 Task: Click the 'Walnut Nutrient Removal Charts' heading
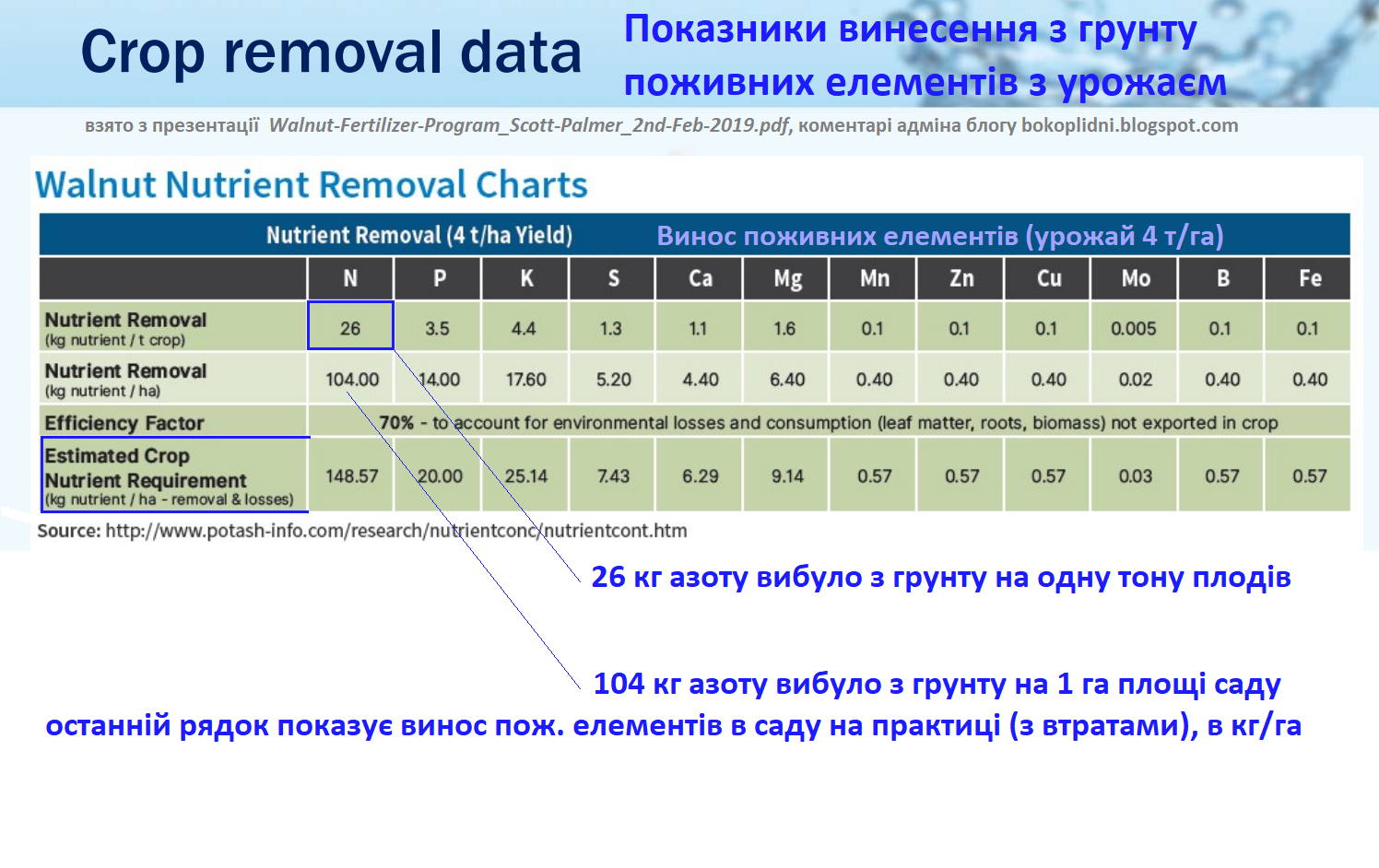[312, 184]
